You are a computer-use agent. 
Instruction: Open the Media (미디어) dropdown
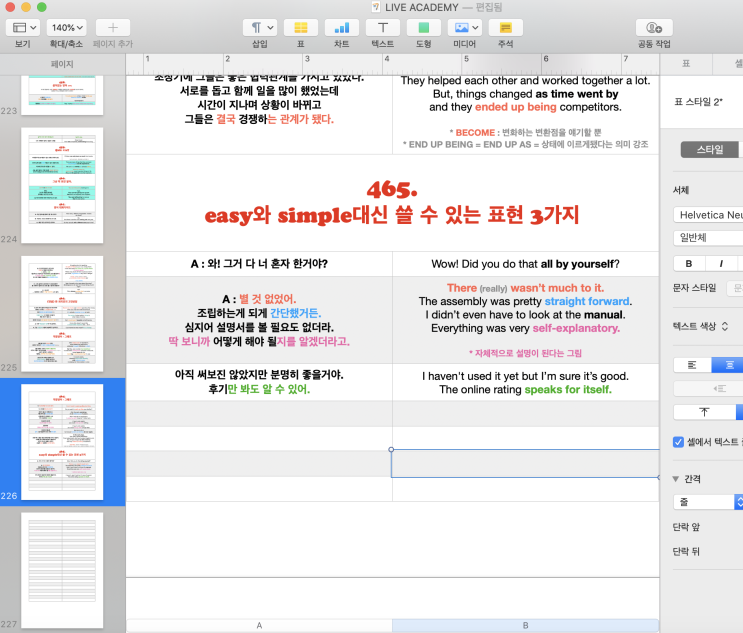(x=465, y=27)
